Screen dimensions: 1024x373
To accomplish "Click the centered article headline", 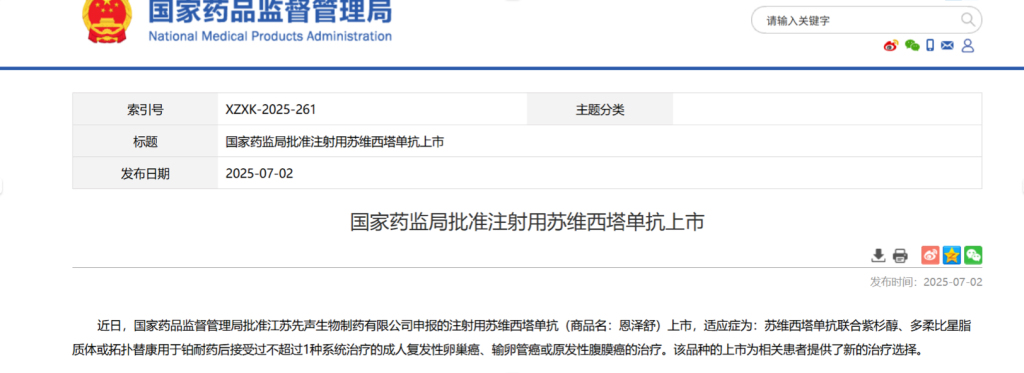I will click(x=527, y=222).
